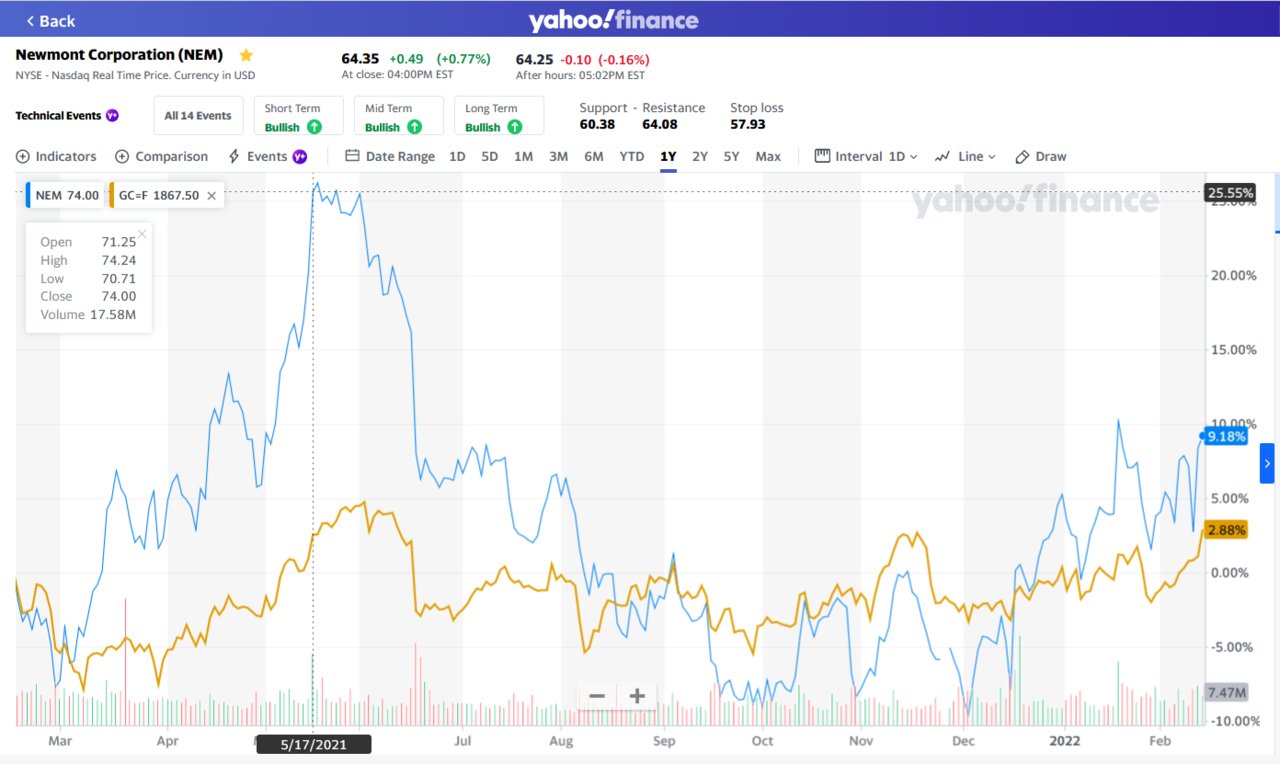
Task: Click the Resistance value 64.08
Action: (660, 125)
